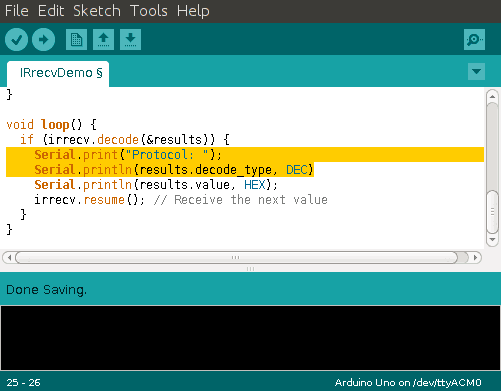Viewport: 501px width, 391px height.
Task: Select the IRrecvDemo tab
Action: tap(58, 73)
